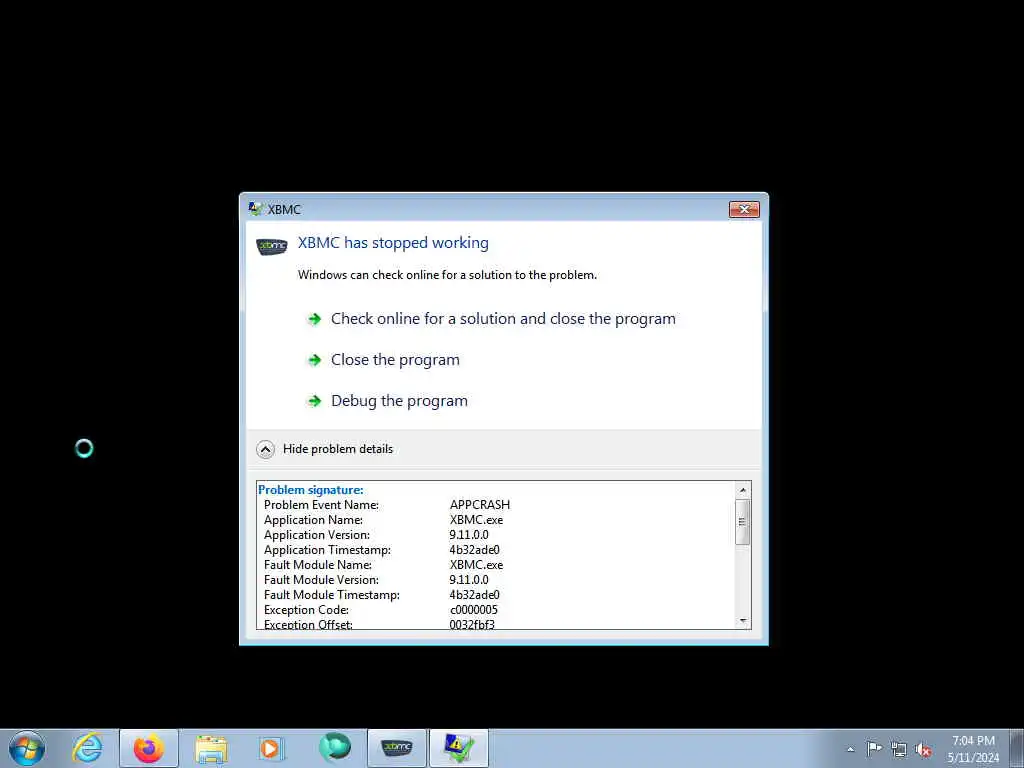Click the Application Timestamp 4b32ade0 value
This screenshot has width=1024, height=768.
pyautogui.click(x=474, y=550)
